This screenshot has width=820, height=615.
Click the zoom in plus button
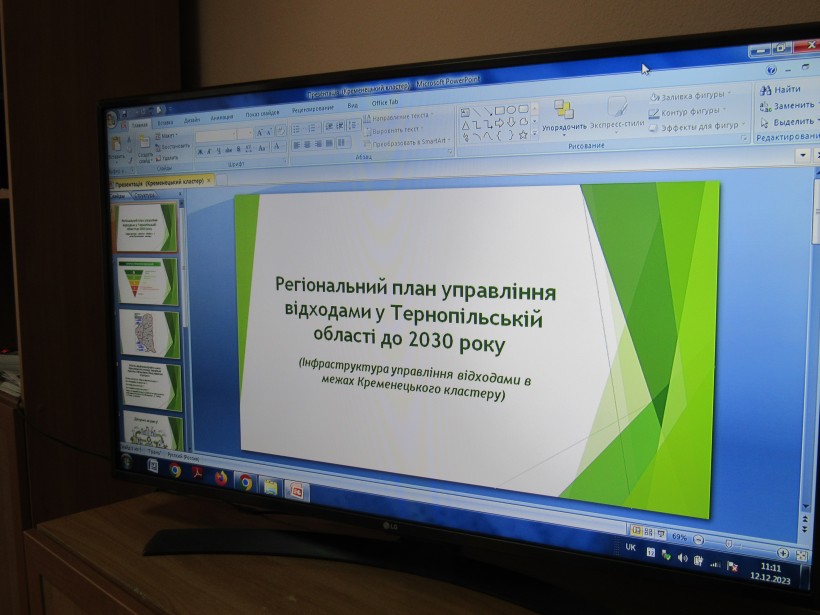pyautogui.click(x=783, y=553)
